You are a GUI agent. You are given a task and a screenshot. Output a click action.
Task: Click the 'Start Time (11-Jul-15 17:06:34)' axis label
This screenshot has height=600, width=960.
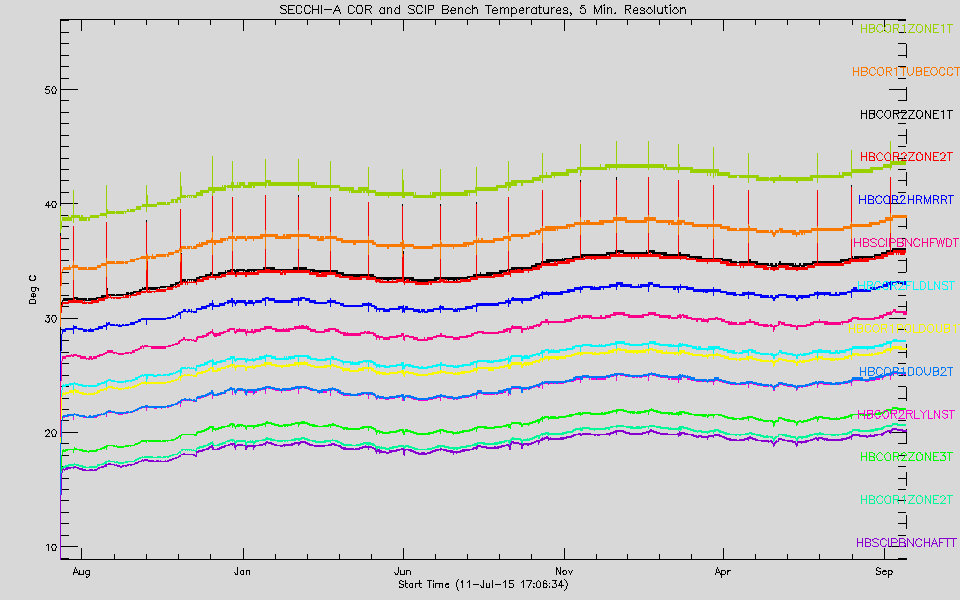tap(483, 585)
